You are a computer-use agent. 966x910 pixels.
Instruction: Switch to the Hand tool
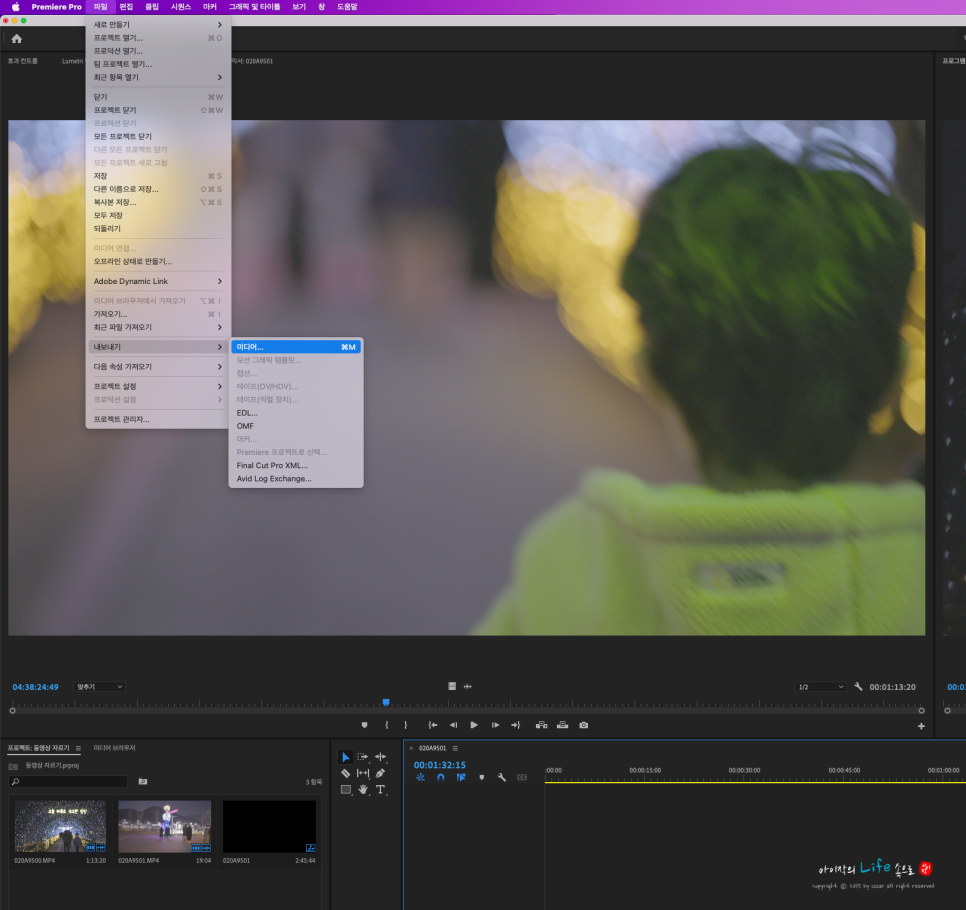pyautogui.click(x=363, y=791)
